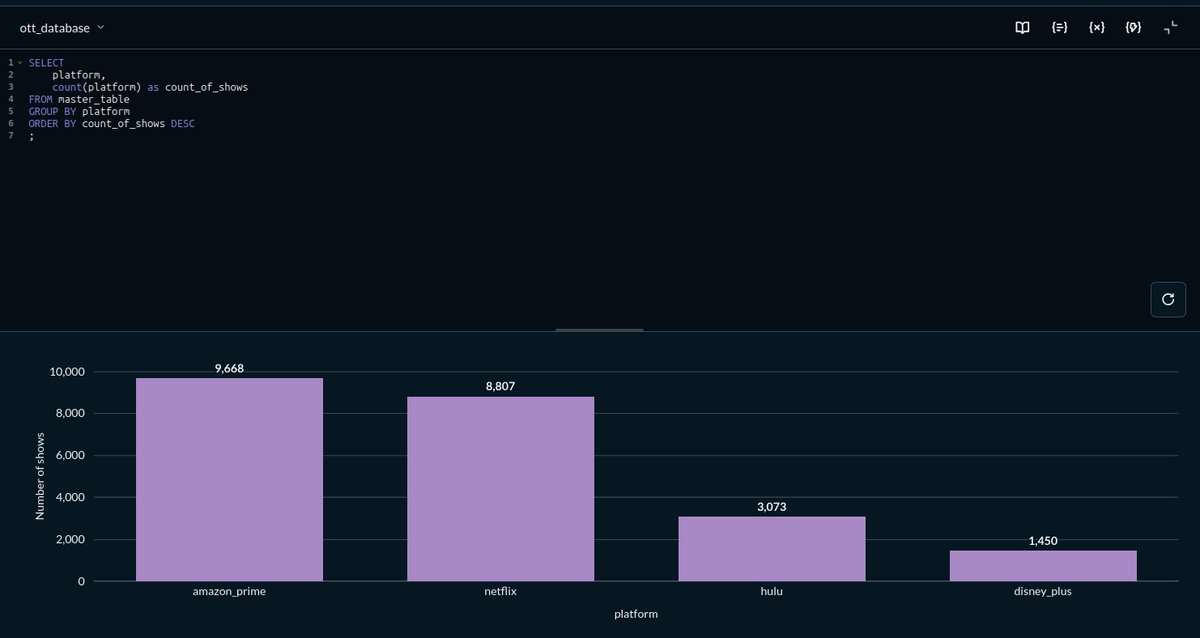The height and width of the screenshot is (638, 1200).
Task: Click the 3,073 value label
Action: point(771,507)
